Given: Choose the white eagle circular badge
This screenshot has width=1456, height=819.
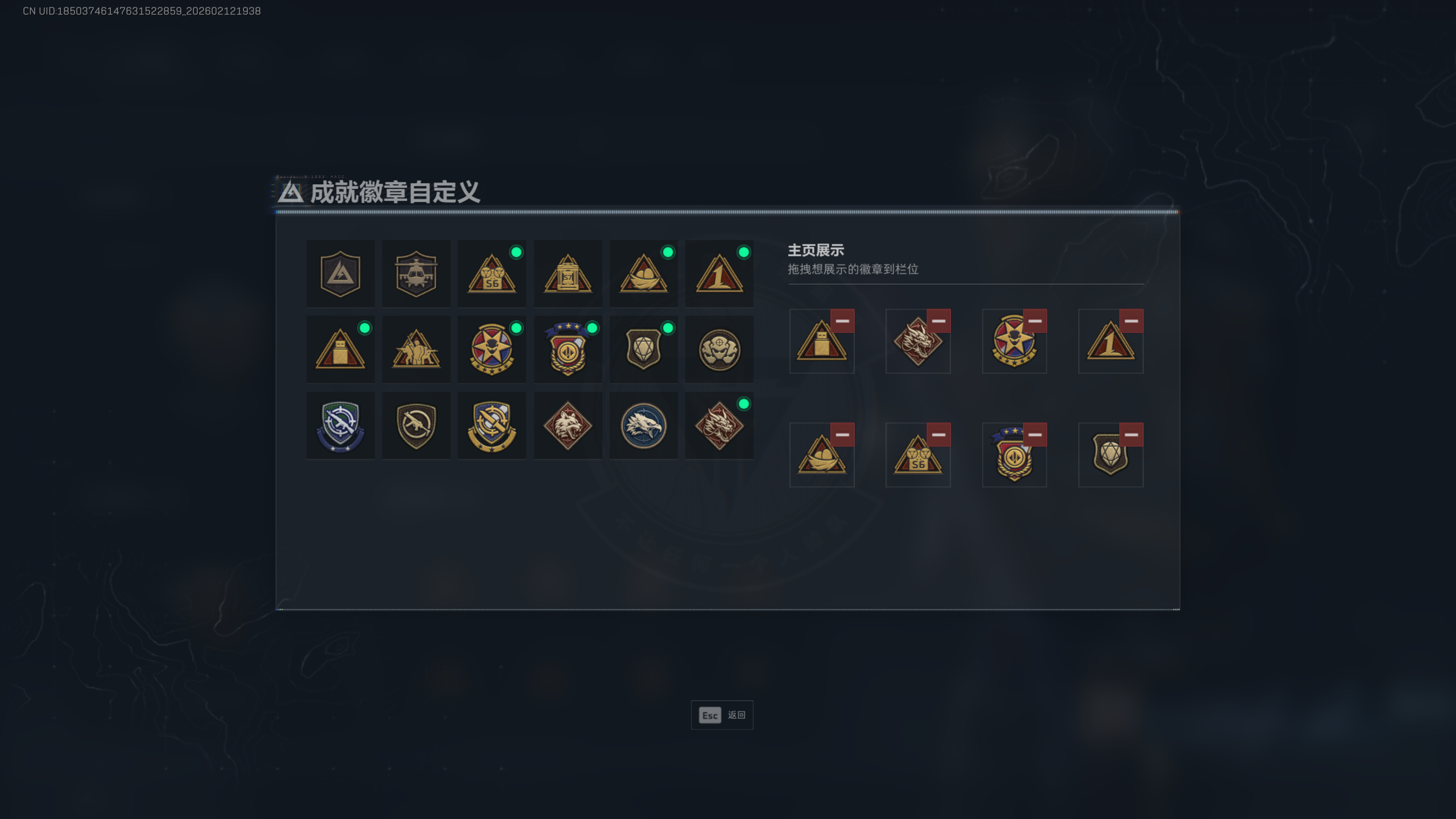Looking at the screenshot, I should click(x=643, y=425).
